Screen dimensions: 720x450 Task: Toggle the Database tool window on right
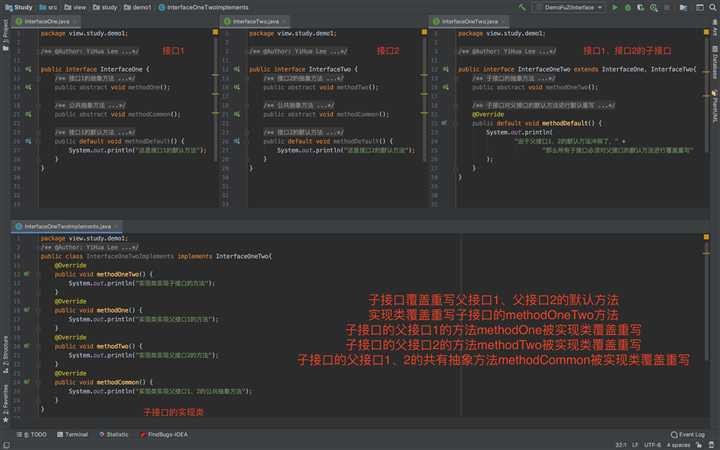point(715,62)
